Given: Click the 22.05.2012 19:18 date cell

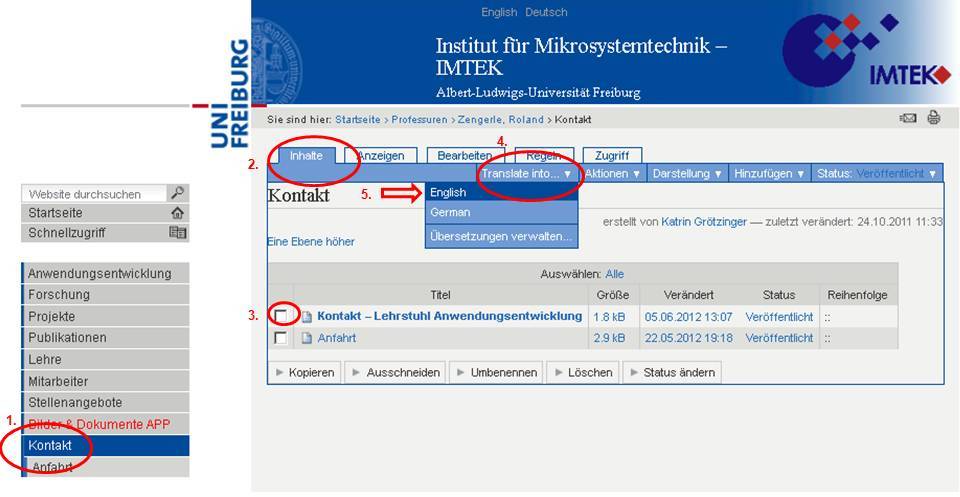Looking at the screenshot, I should [x=688, y=338].
